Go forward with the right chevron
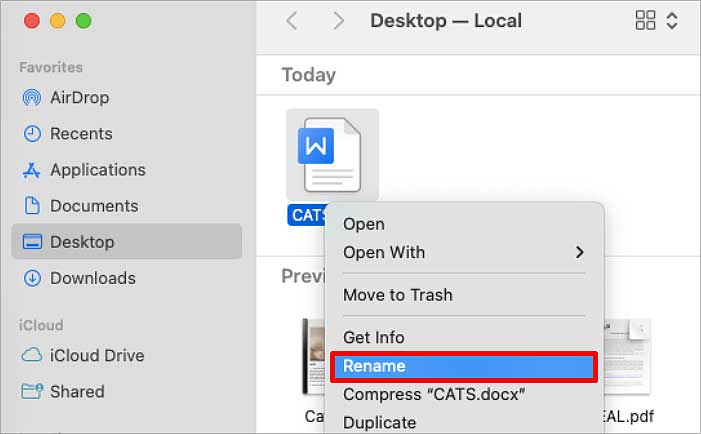This screenshot has width=701, height=434. pos(338,21)
